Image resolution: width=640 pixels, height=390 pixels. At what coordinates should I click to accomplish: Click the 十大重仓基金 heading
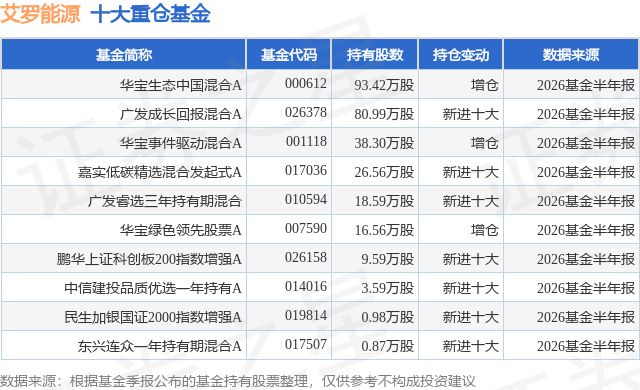(150, 14)
